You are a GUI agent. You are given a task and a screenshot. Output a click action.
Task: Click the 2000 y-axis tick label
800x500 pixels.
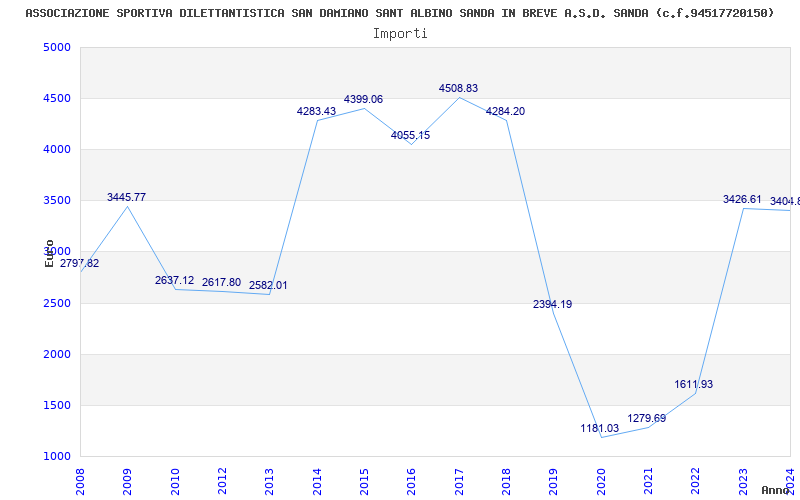pyautogui.click(x=57, y=355)
